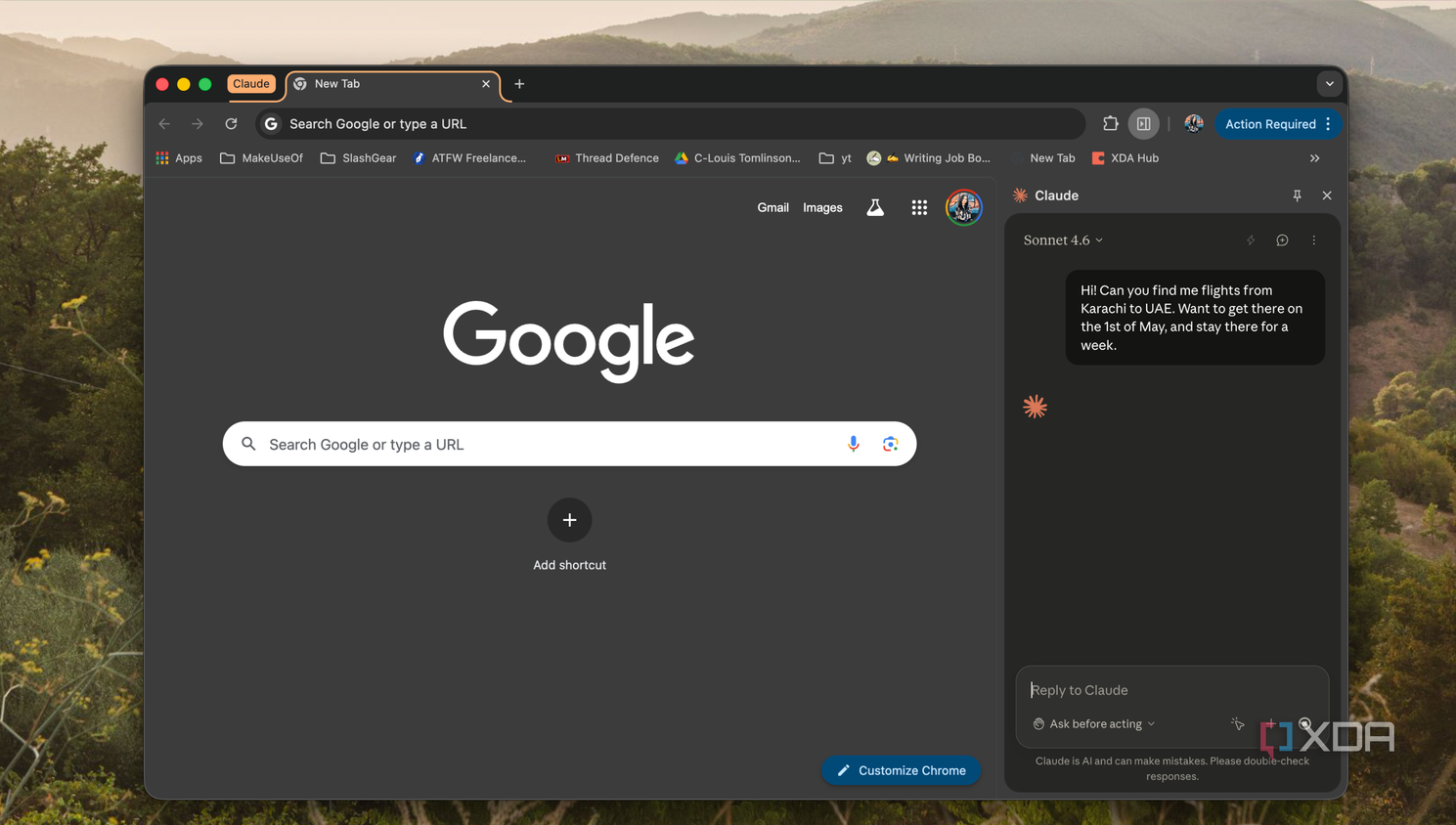Go back with the browser back arrow

(x=164, y=124)
